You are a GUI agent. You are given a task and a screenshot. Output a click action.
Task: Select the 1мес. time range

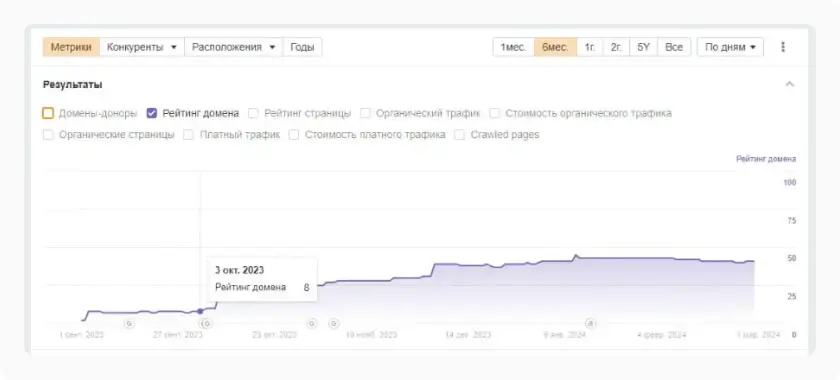click(x=513, y=47)
